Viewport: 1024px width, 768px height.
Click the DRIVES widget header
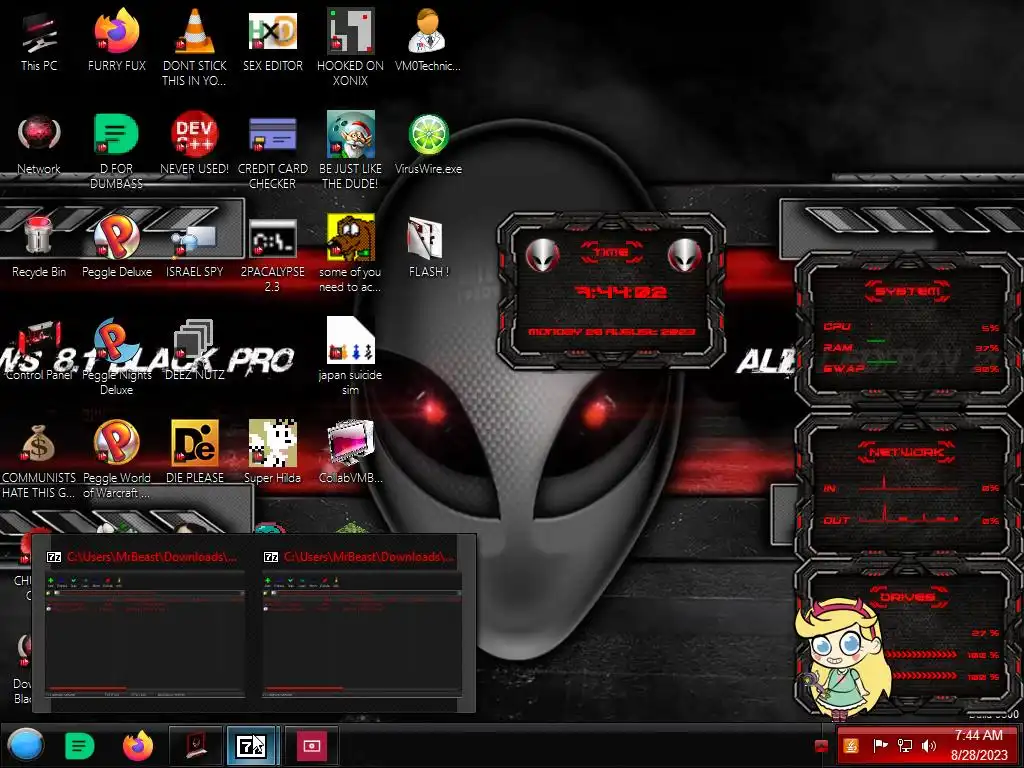coord(908,596)
